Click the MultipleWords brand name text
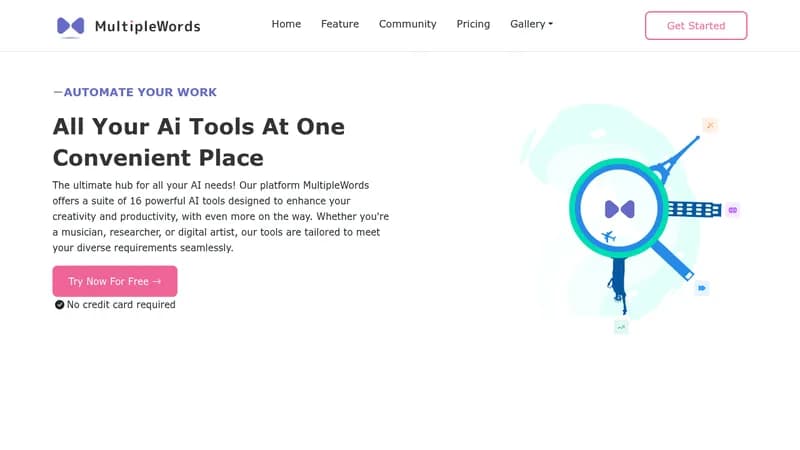 [147, 27]
